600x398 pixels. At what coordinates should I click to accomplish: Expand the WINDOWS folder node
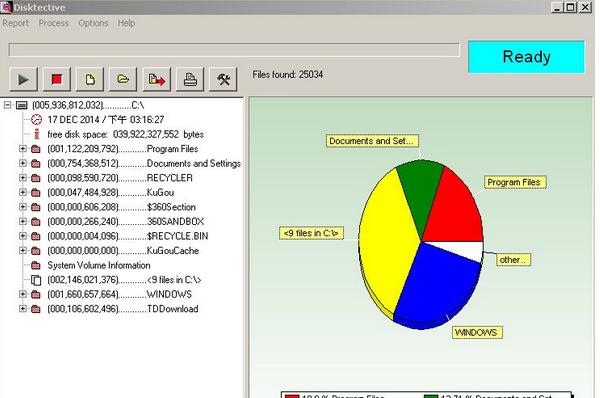point(23,294)
